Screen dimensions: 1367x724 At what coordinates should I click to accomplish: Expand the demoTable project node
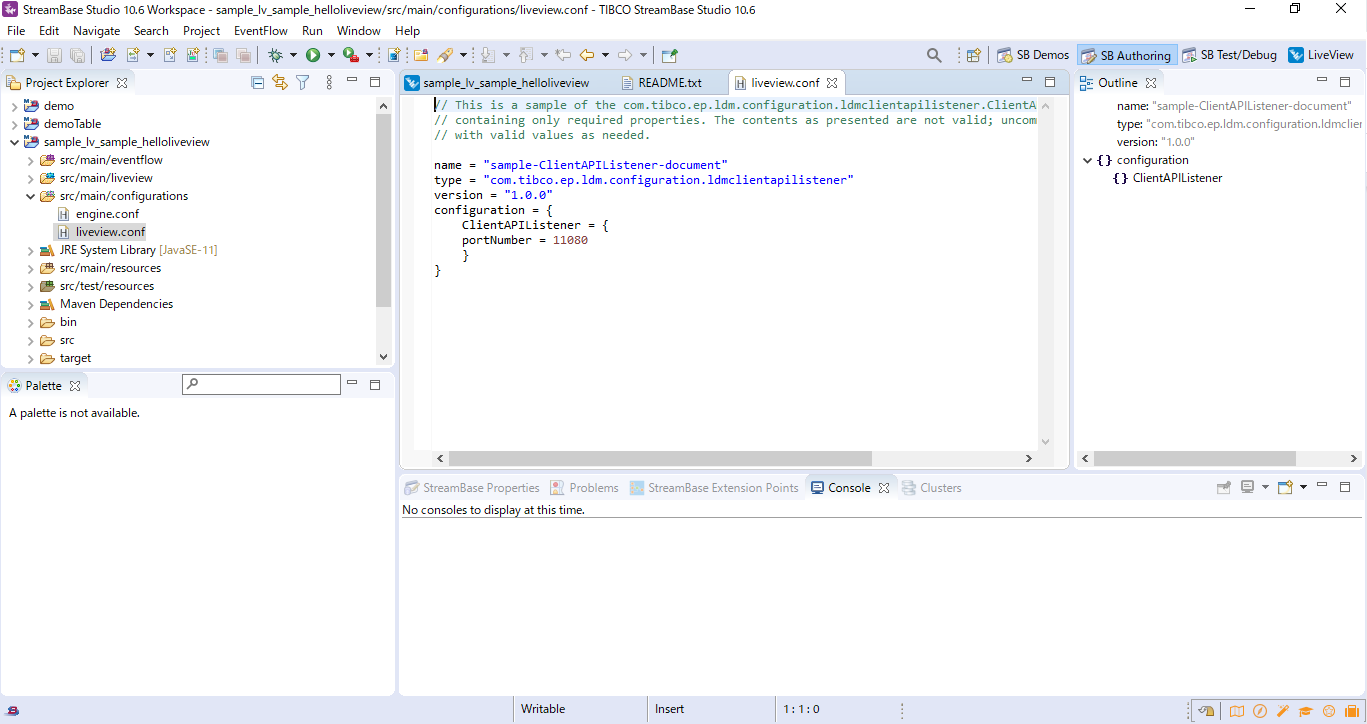(14, 124)
